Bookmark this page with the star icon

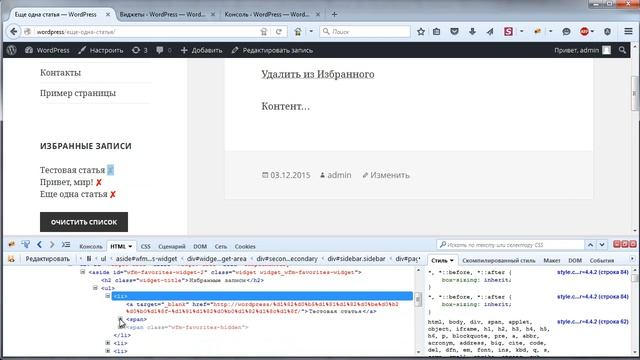click(421, 31)
